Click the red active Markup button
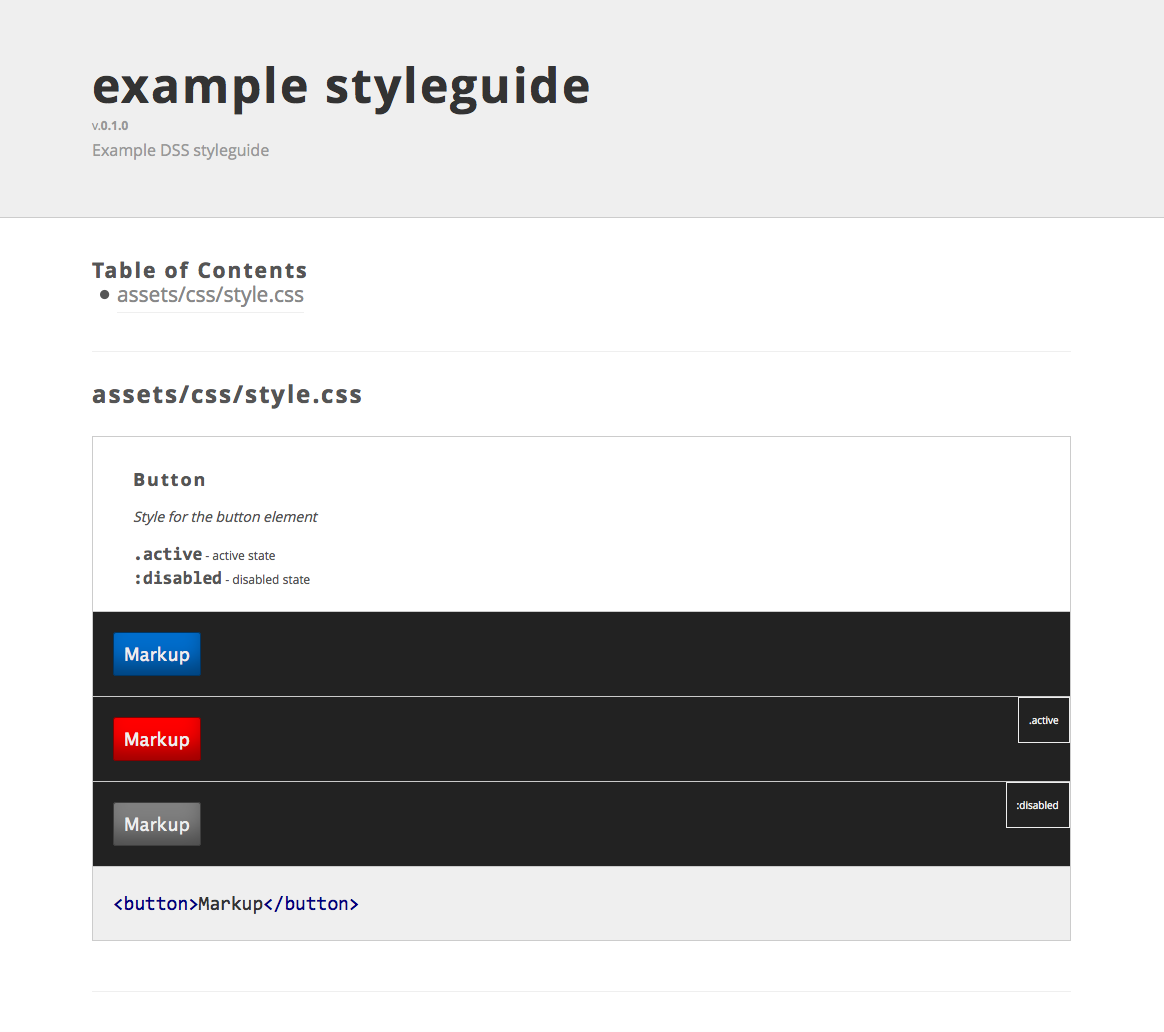Viewport: 1164px width, 1032px height. point(157,739)
